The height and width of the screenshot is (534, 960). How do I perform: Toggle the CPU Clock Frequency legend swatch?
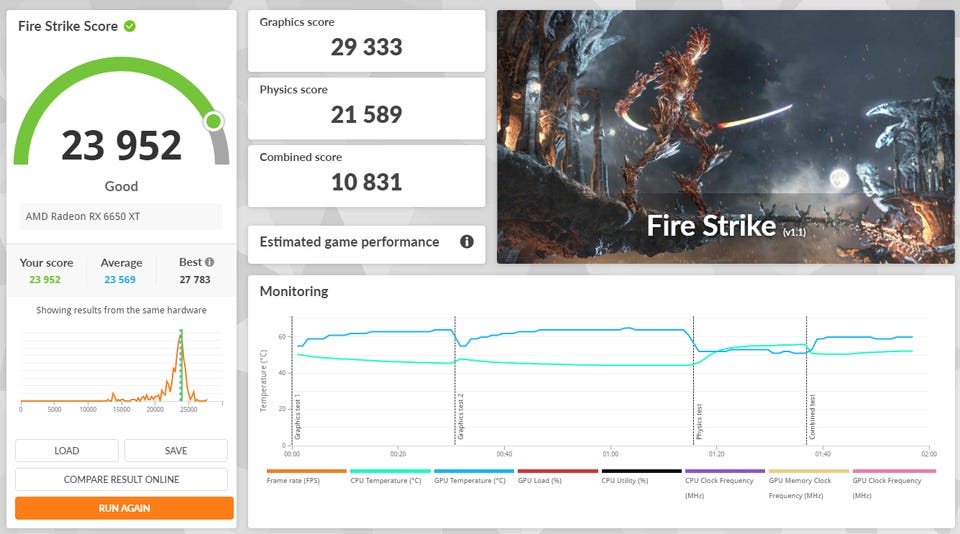tap(725, 471)
